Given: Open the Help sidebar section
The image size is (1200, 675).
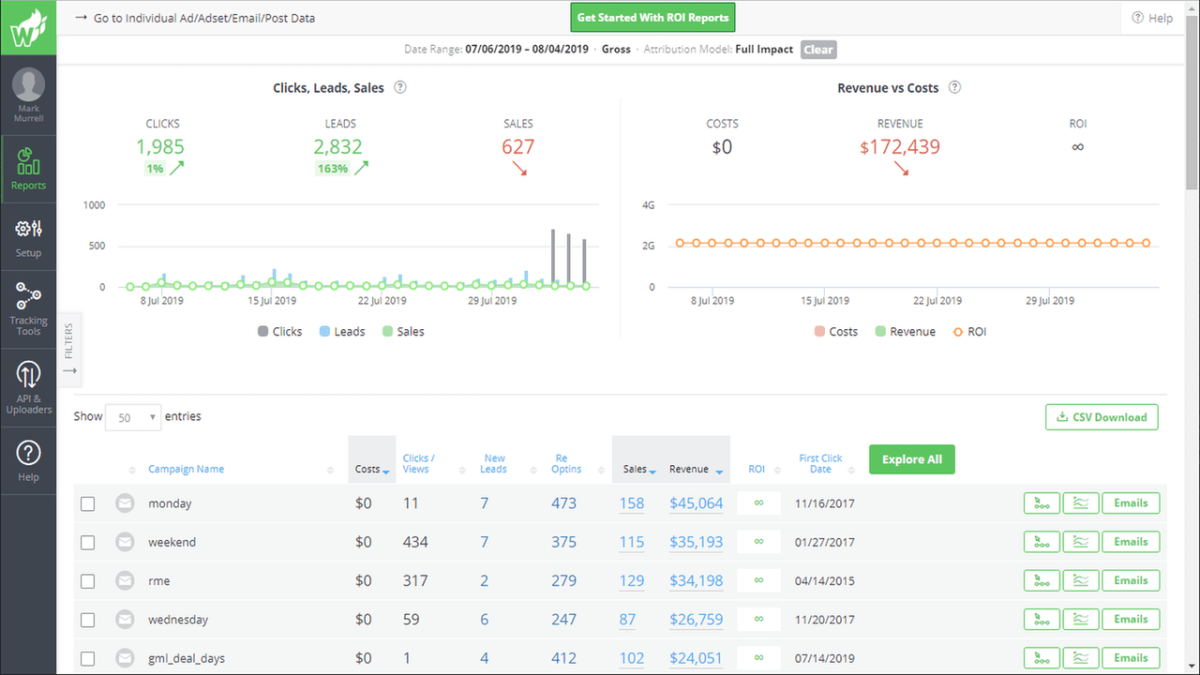Looking at the screenshot, I should [28, 461].
